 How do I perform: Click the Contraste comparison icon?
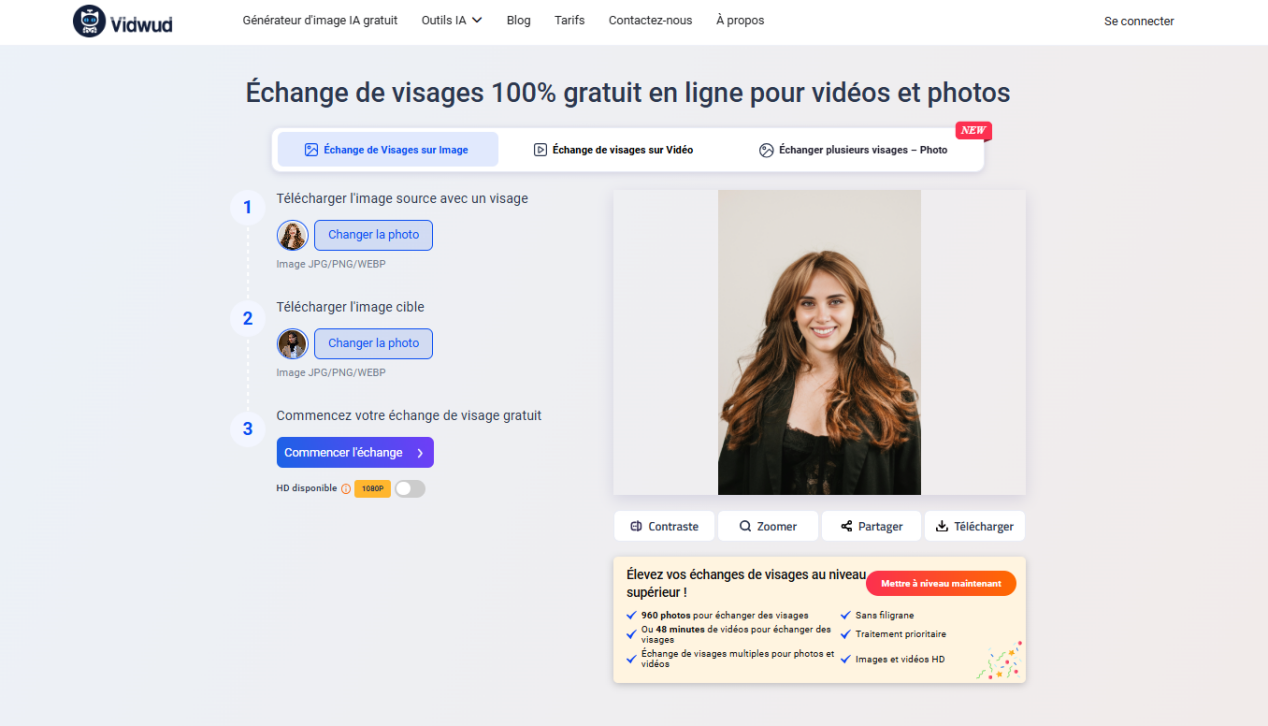[638, 525]
